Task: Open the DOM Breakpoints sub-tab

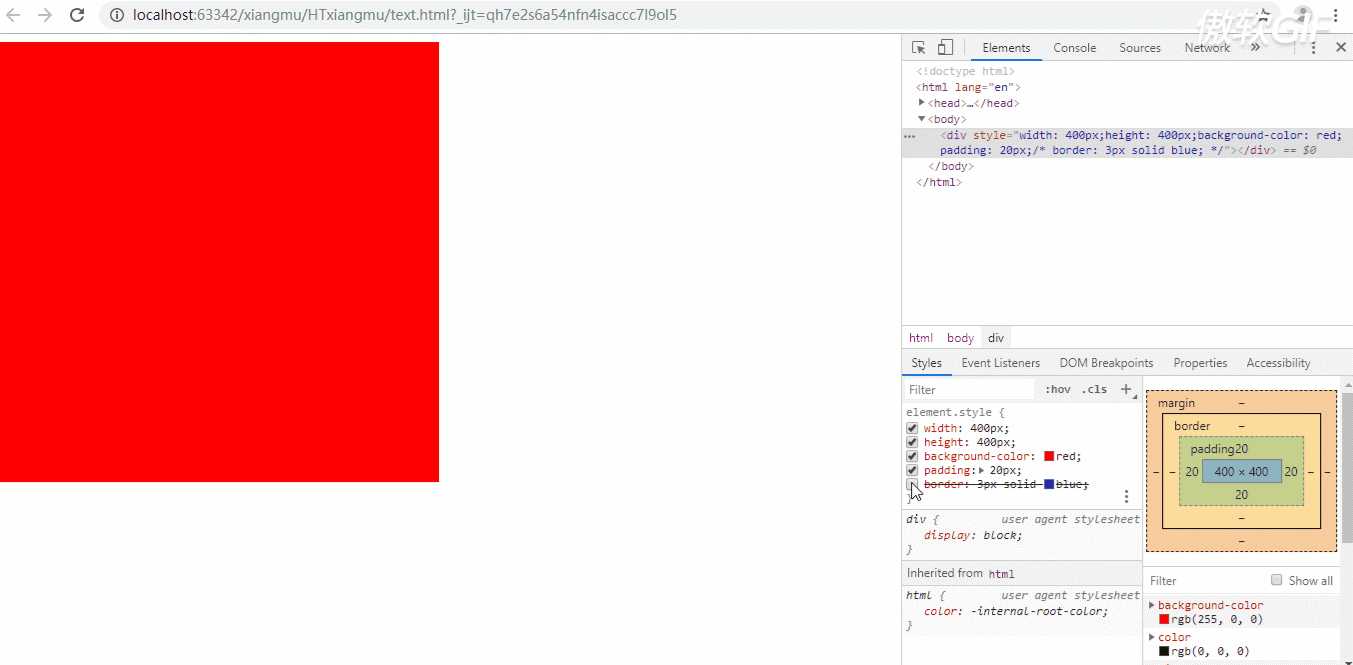Action: [x=1107, y=363]
